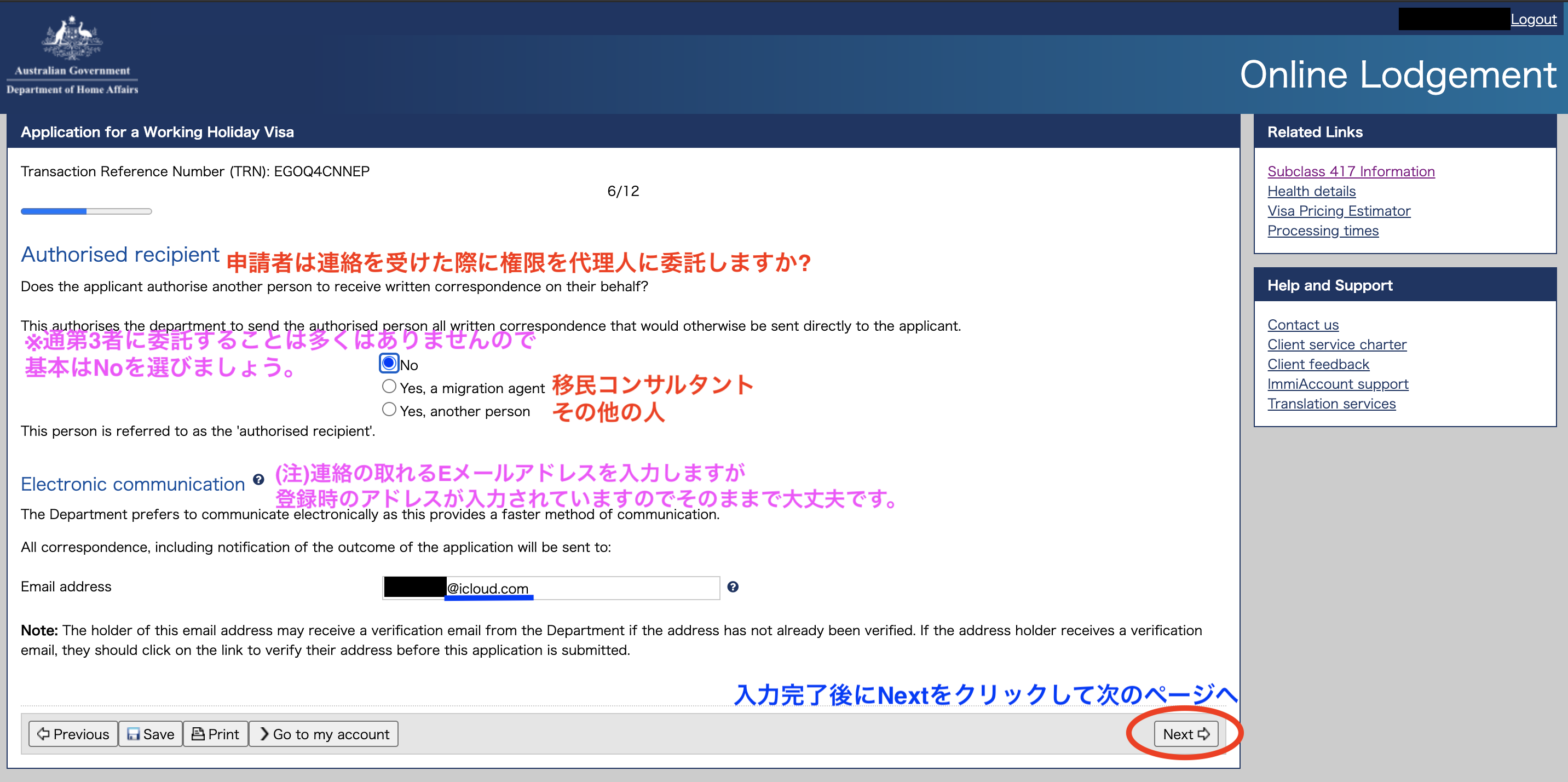The height and width of the screenshot is (782, 1568).
Task: Click help icon next to Email address field
Action: tap(733, 586)
